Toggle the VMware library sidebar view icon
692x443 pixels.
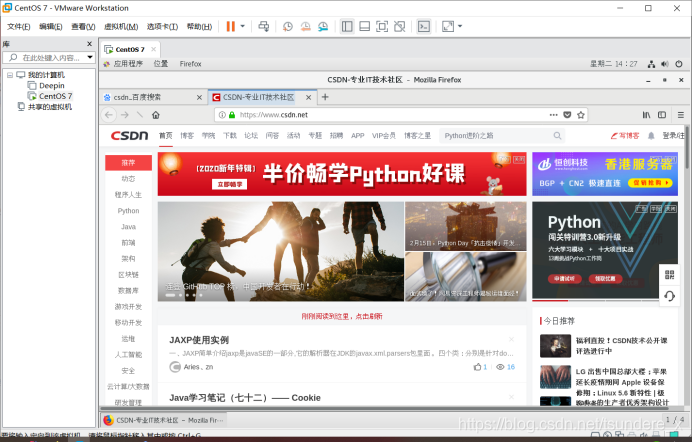click(347, 26)
